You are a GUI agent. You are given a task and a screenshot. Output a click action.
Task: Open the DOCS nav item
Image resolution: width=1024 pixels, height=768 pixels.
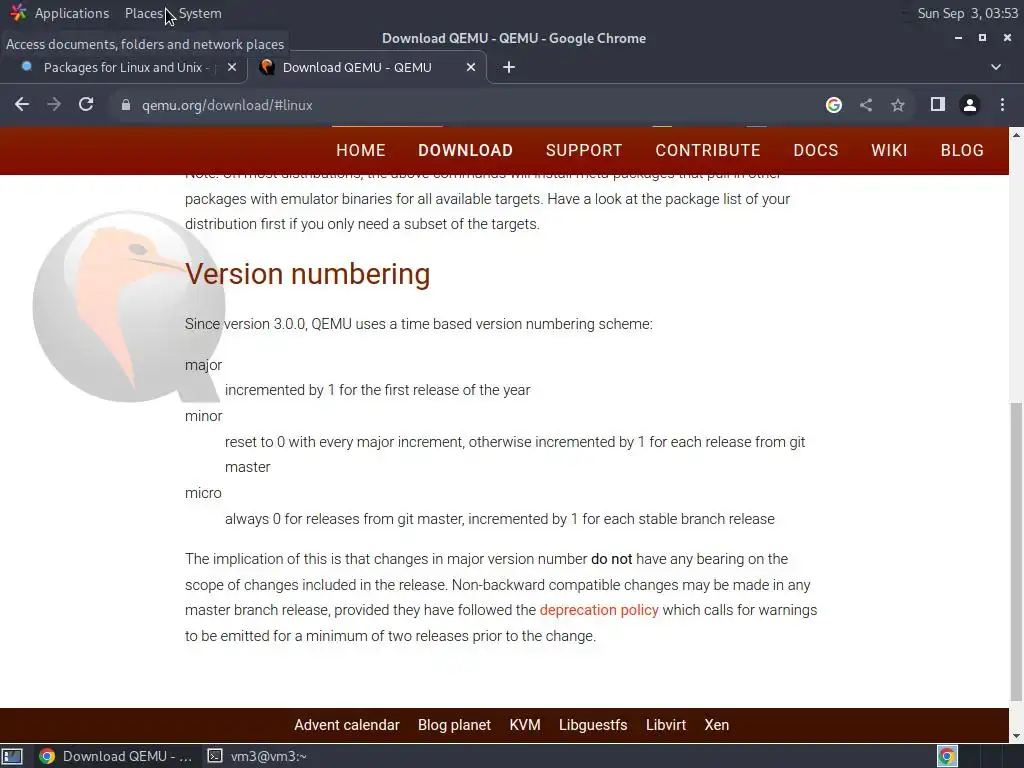tap(816, 150)
